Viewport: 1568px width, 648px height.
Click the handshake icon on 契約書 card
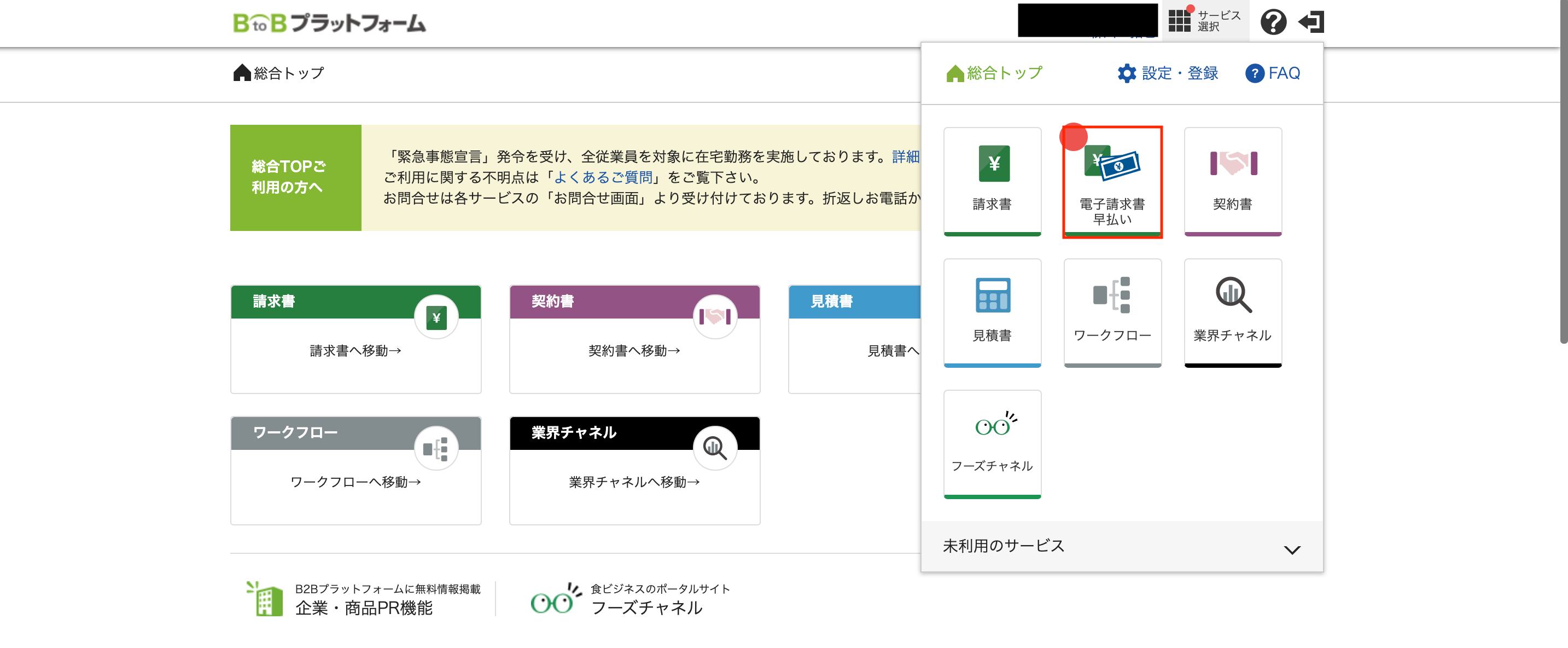[x=715, y=317]
